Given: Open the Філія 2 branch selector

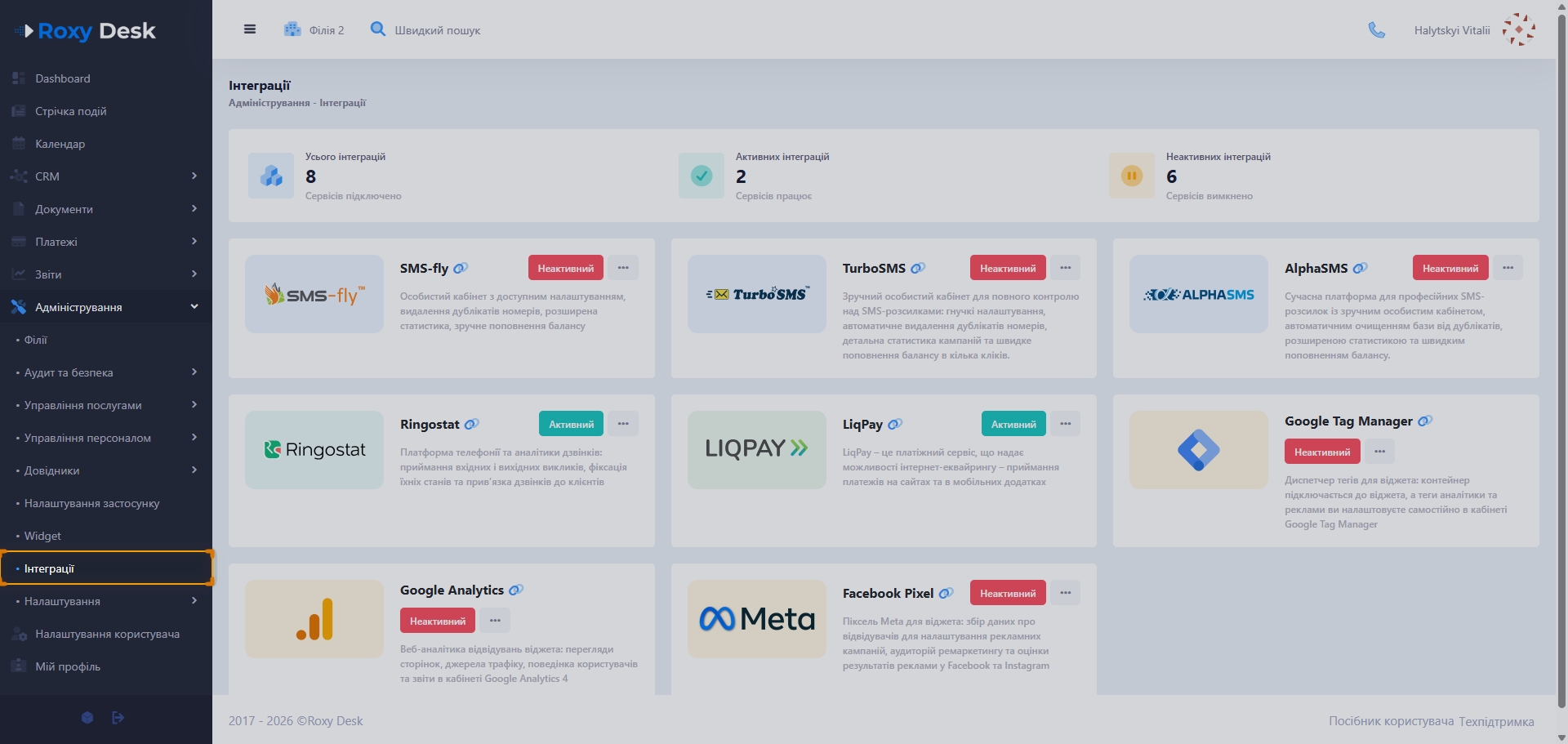Looking at the screenshot, I should 314,30.
